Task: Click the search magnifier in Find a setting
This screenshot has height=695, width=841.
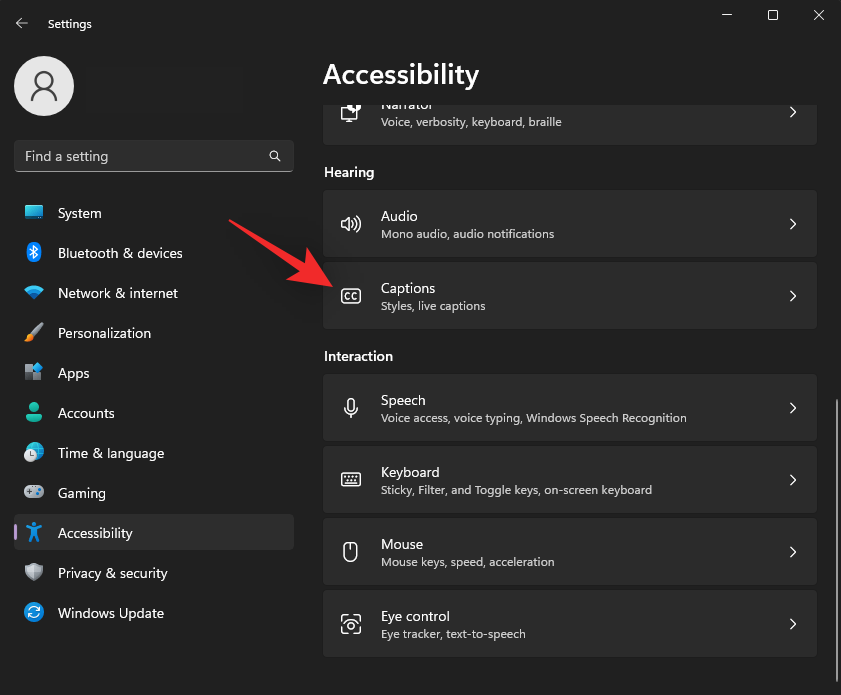Action: click(275, 156)
